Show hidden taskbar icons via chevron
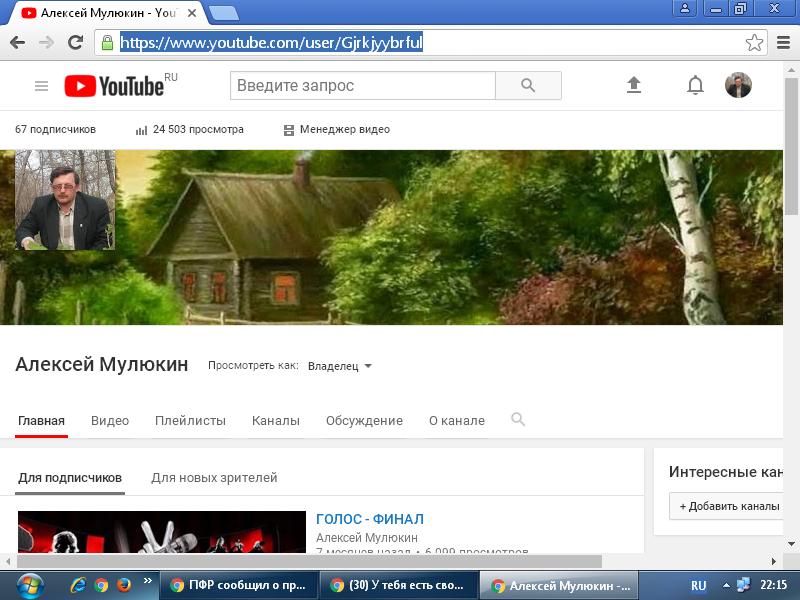This screenshot has height=600, width=800. pyautogui.click(x=148, y=581)
